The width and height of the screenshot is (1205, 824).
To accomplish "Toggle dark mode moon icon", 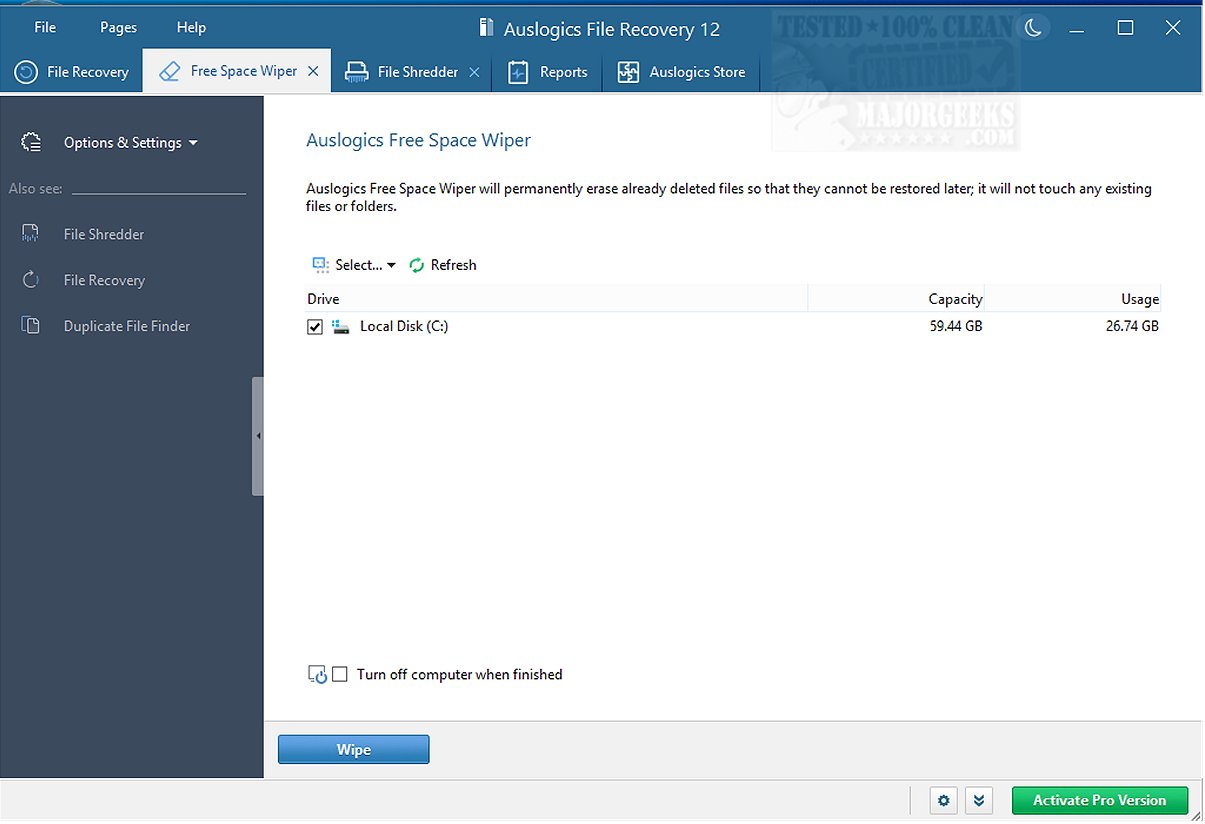I will pos(1033,28).
